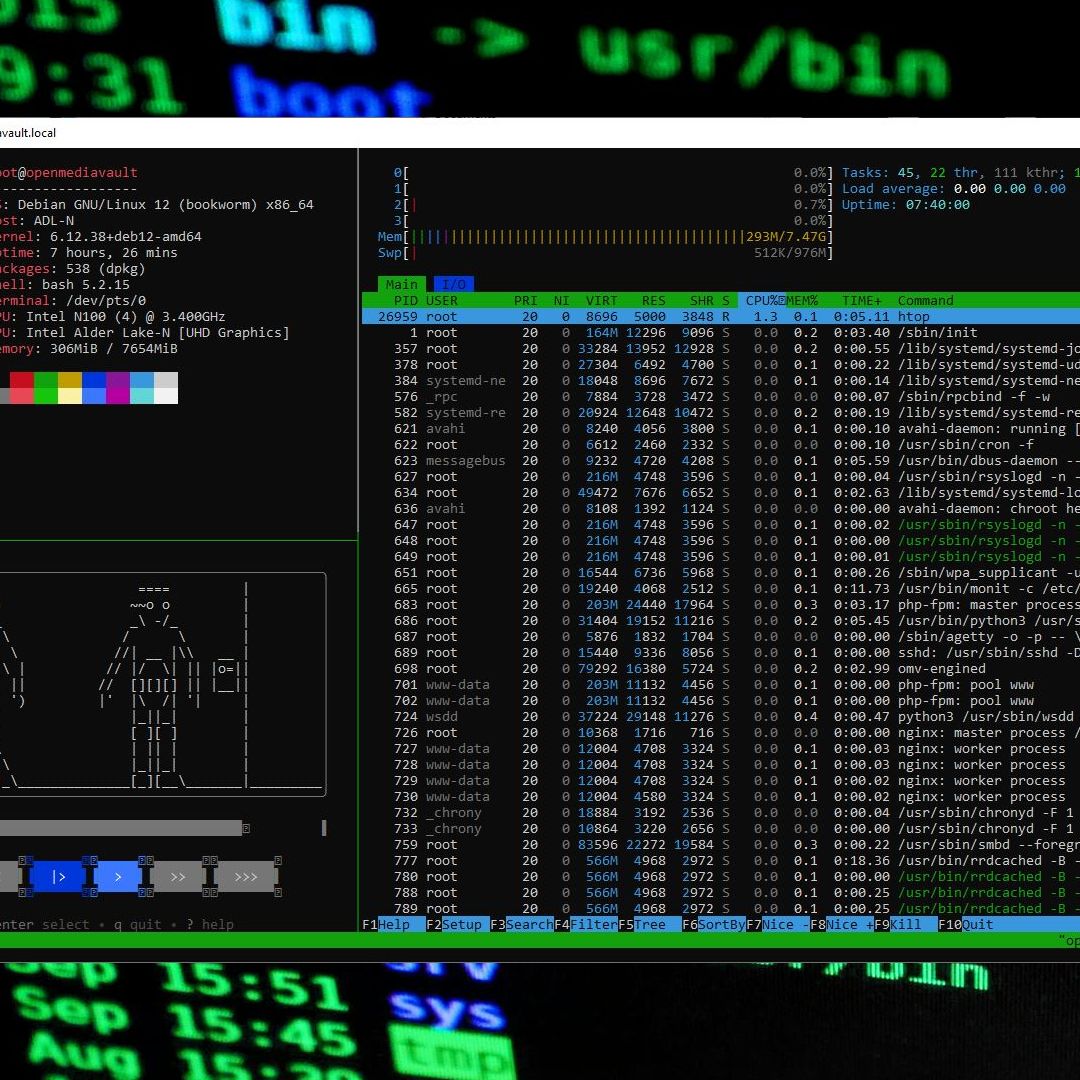Click the PRI column header
The width and height of the screenshot is (1080, 1080).
[x=526, y=300]
